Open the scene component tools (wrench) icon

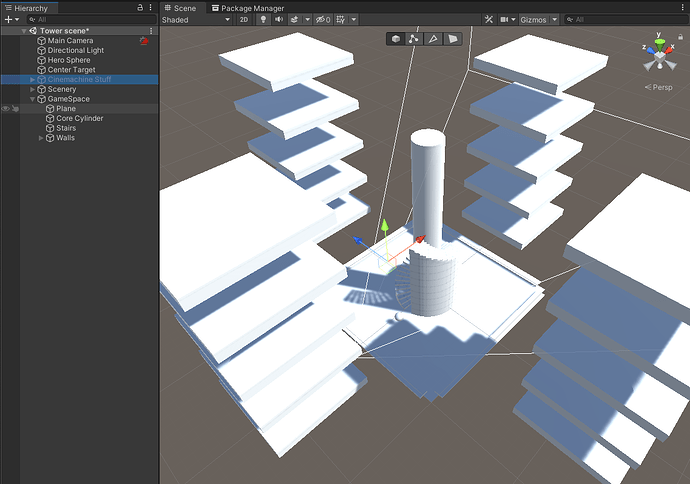click(488, 19)
